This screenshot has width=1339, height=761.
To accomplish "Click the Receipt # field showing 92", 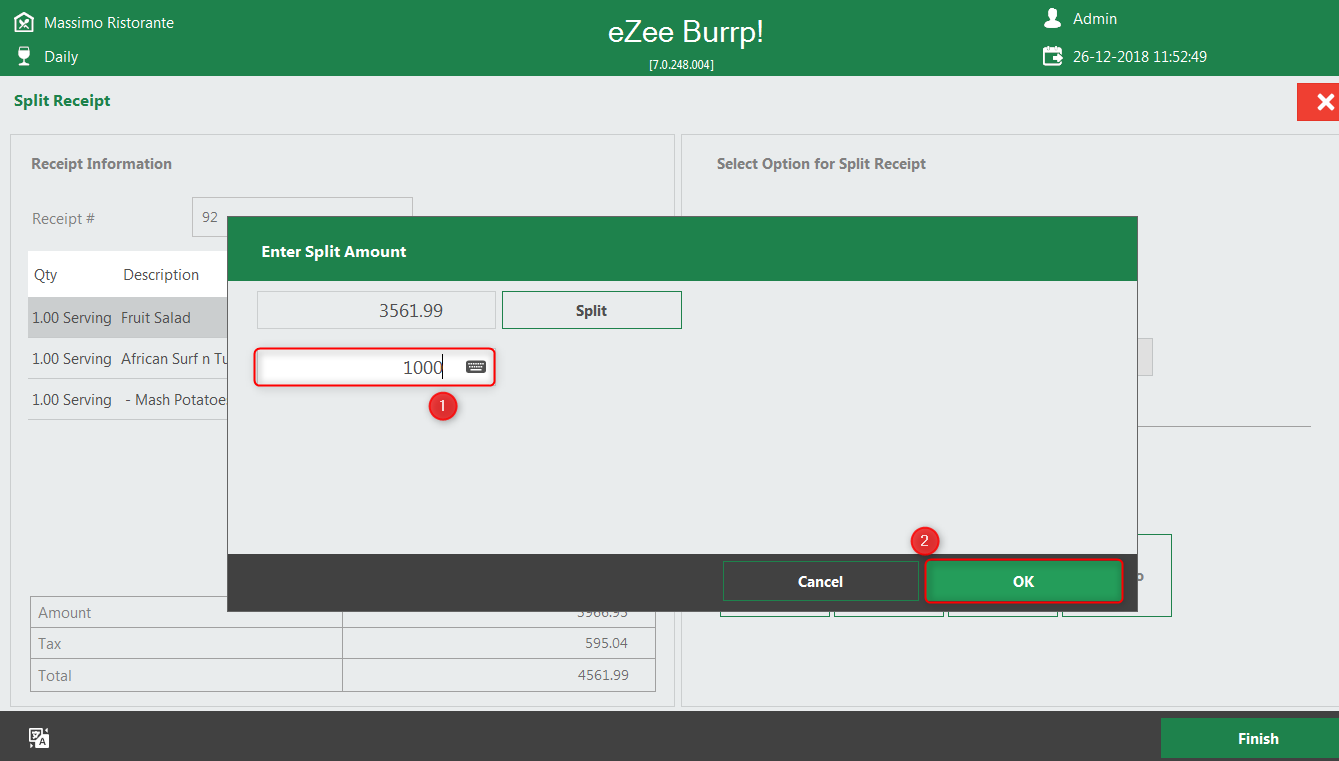I will 302,217.
